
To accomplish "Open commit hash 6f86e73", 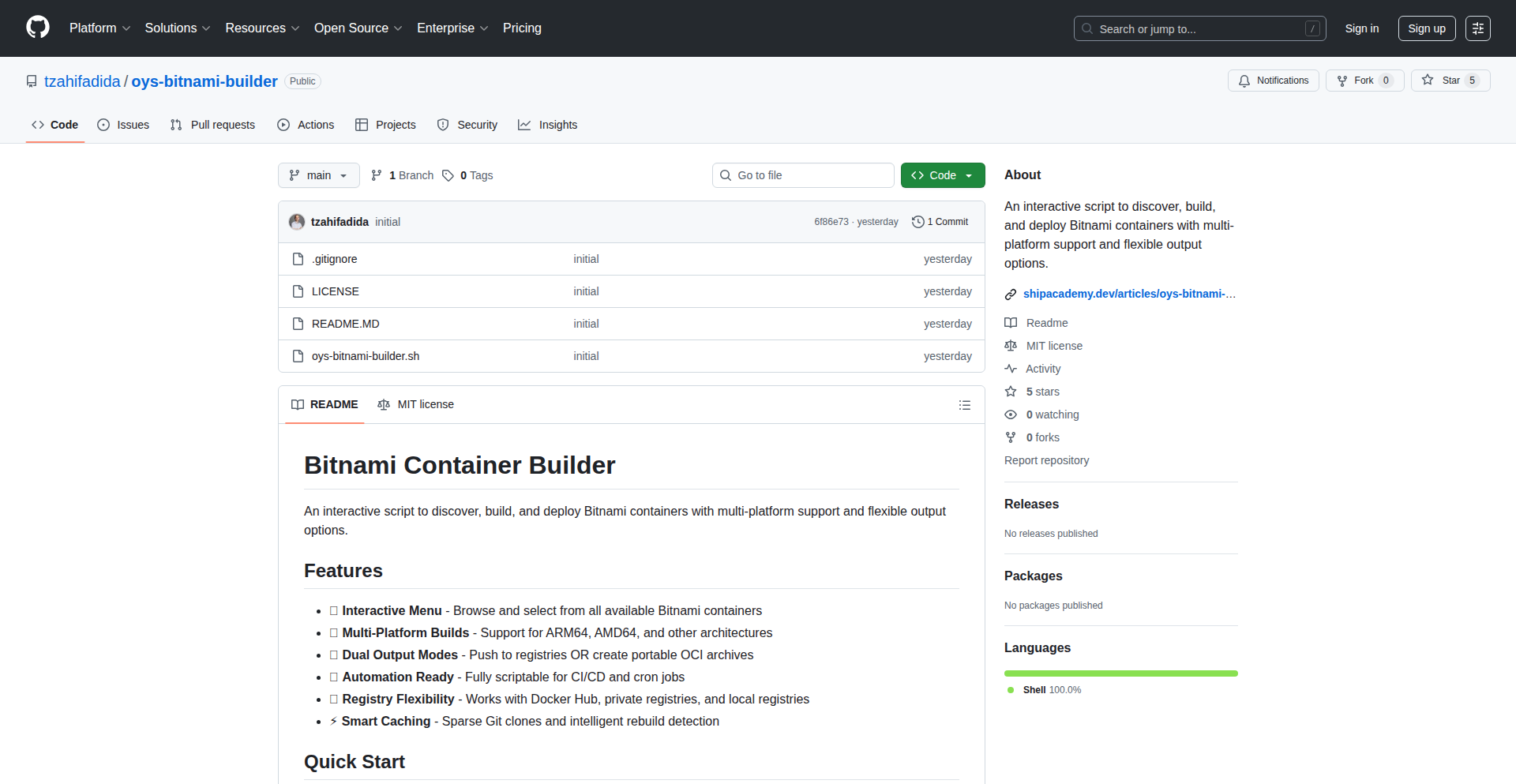I will pyautogui.click(x=831, y=222).
